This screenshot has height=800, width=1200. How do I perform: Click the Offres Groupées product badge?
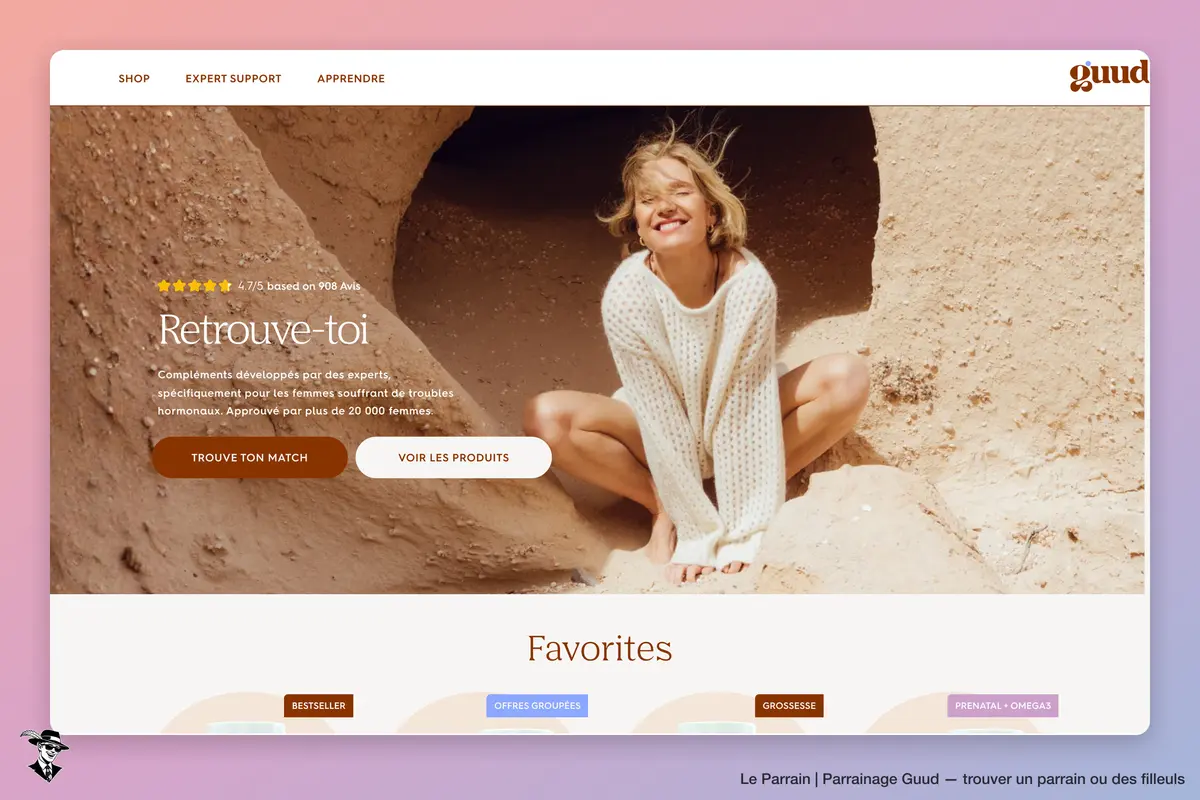pyautogui.click(x=537, y=706)
